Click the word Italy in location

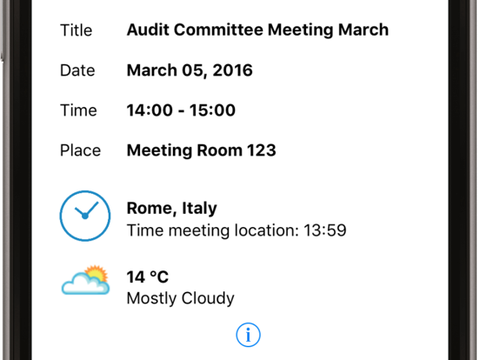pyautogui.click(x=199, y=209)
